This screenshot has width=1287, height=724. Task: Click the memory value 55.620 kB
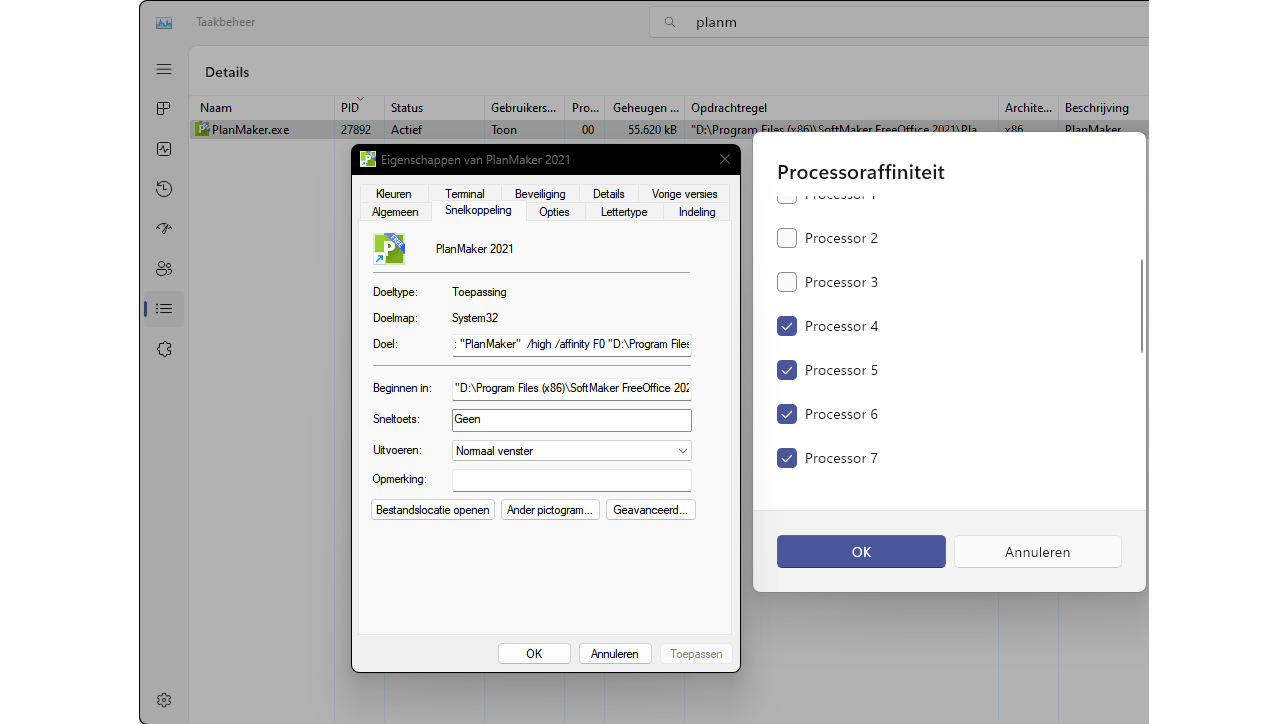[x=652, y=130]
